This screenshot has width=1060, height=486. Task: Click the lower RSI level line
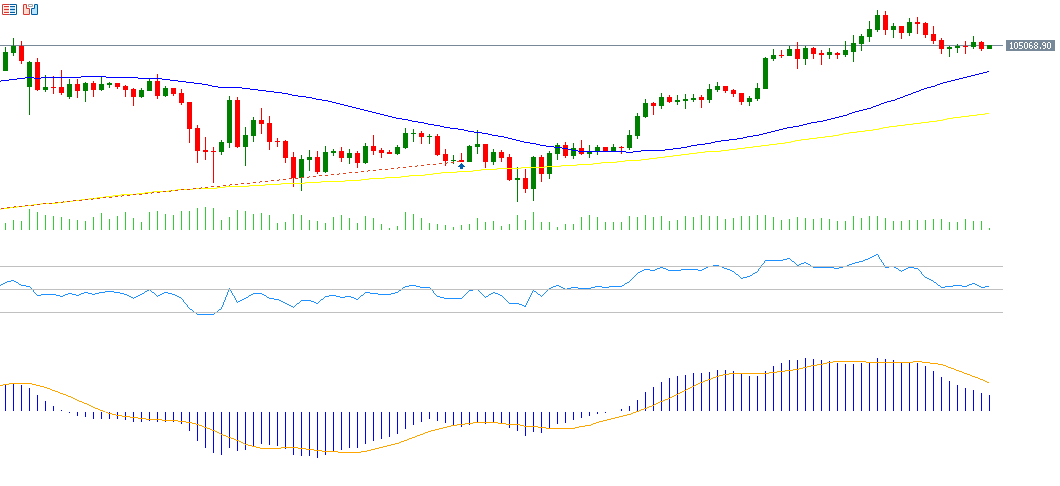[500, 312]
